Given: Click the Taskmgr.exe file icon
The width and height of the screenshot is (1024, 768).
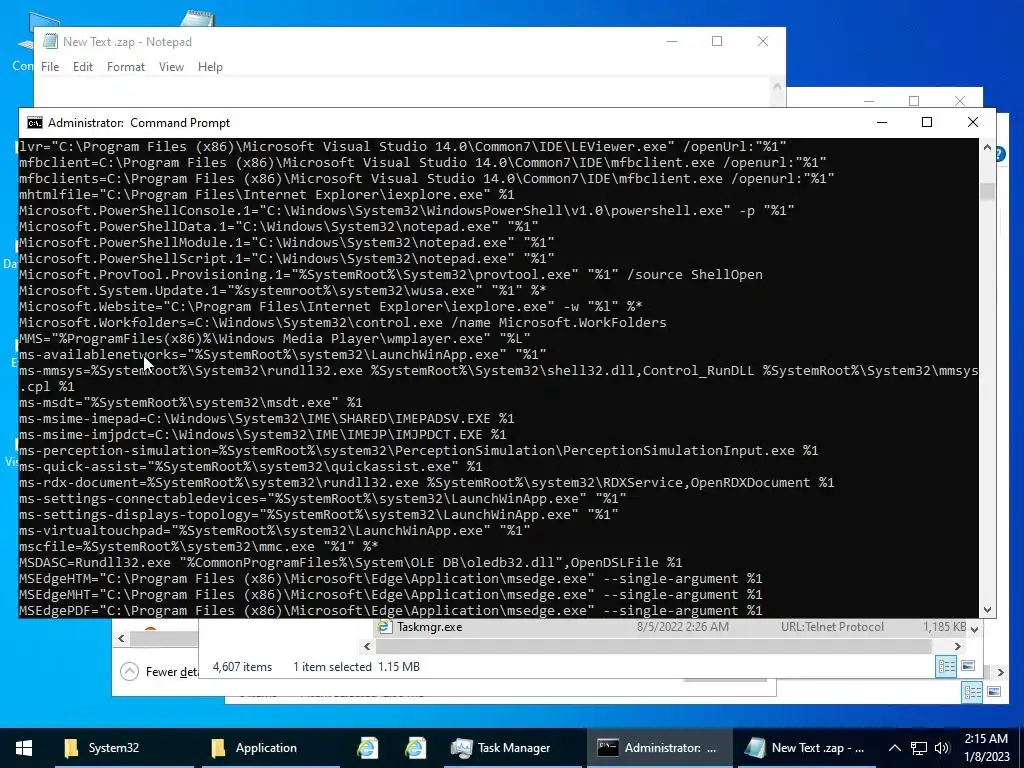Looking at the screenshot, I should (383, 627).
